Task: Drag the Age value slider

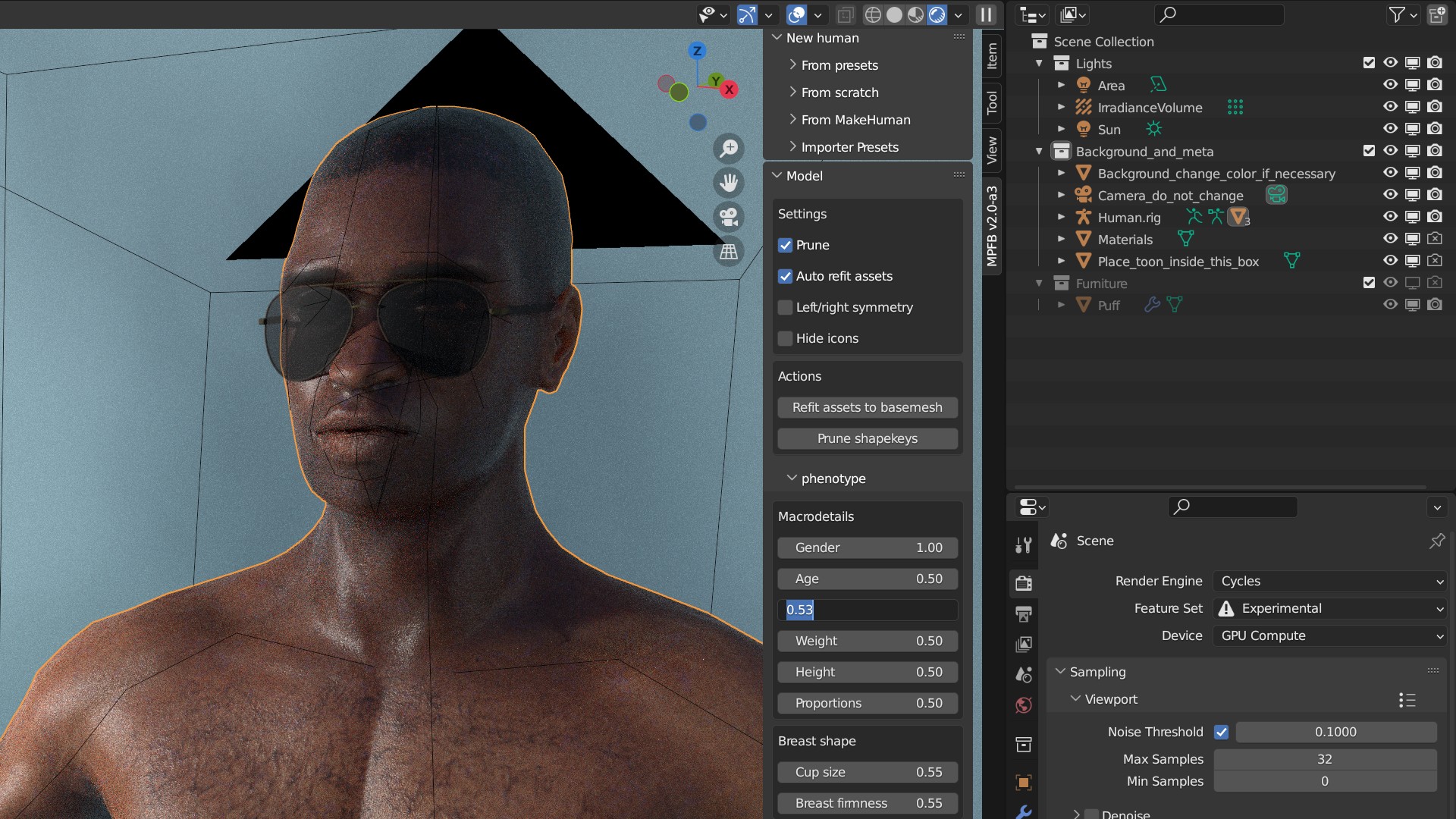Action: (866, 578)
